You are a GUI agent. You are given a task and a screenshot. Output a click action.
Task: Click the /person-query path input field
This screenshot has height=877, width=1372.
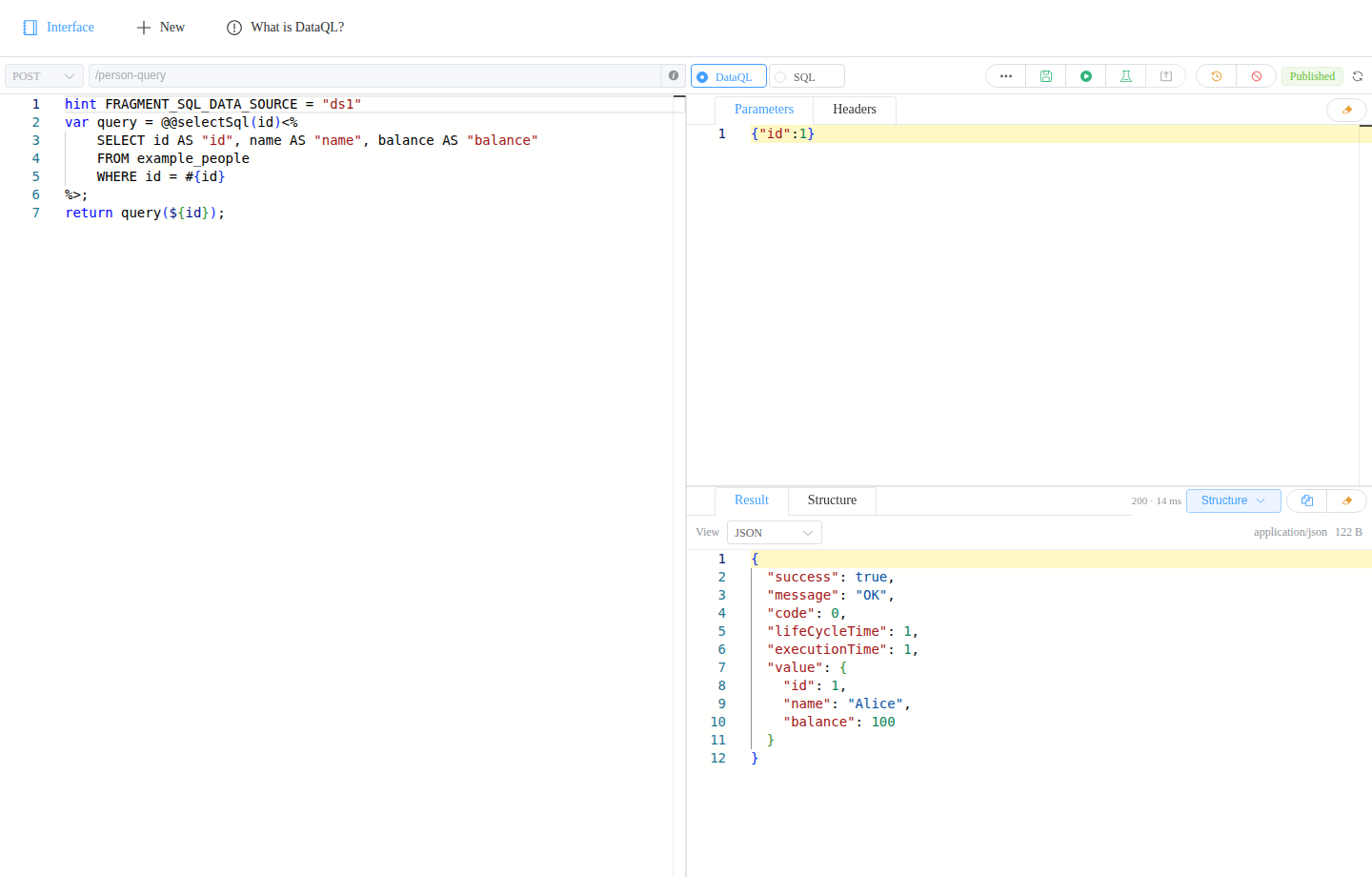click(374, 75)
